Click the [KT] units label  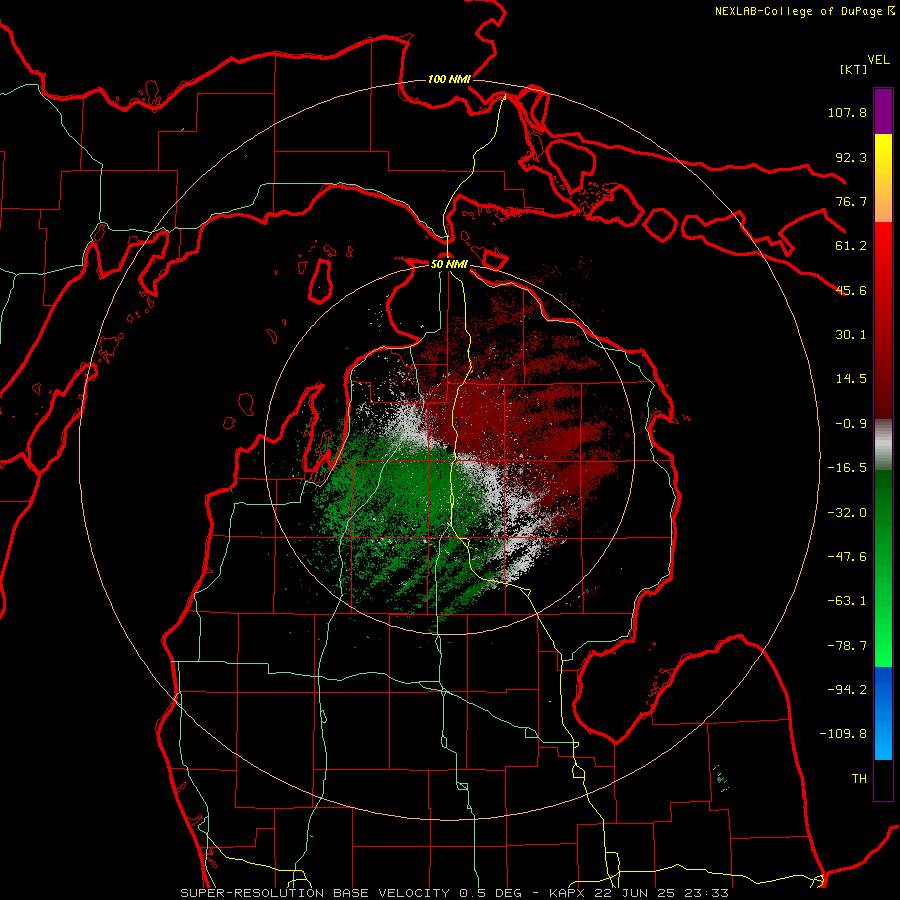pos(853,69)
